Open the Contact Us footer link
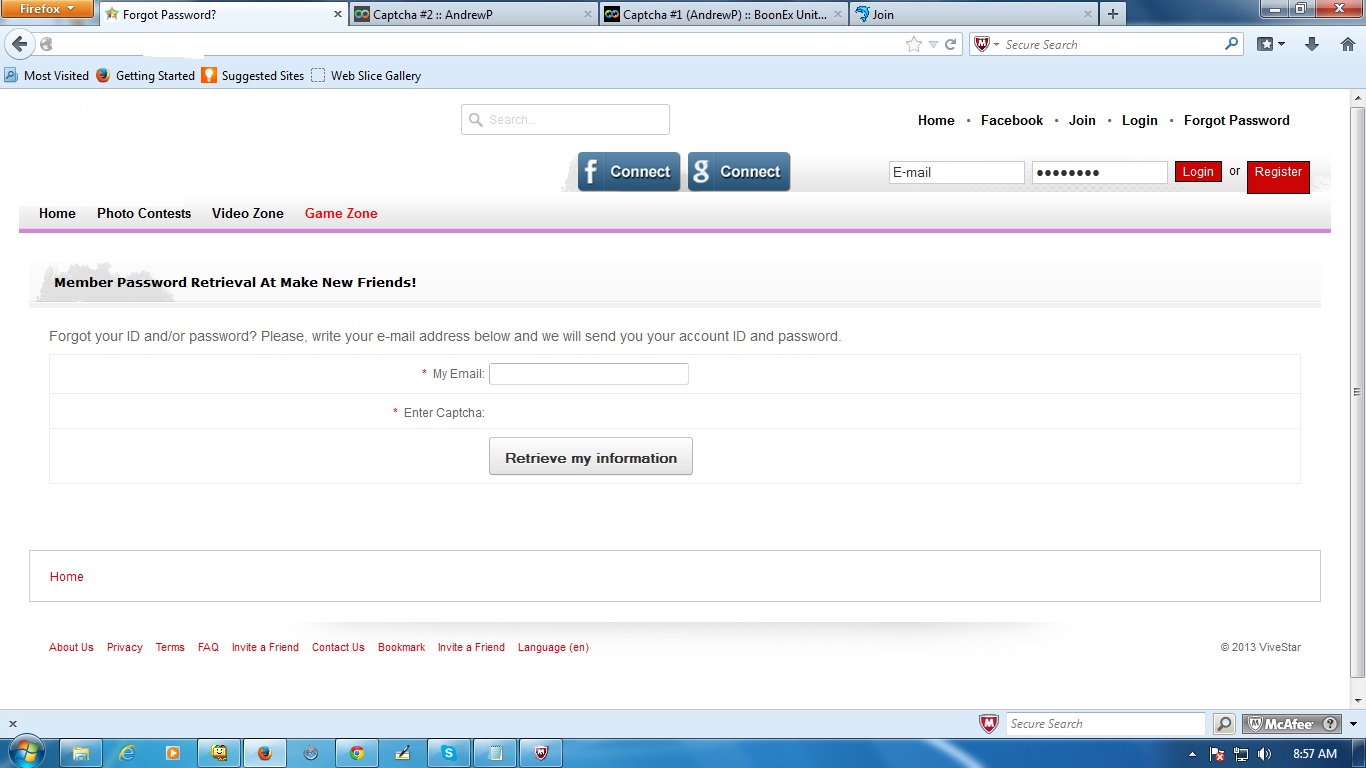This screenshot has height=768, width=1366. pyautogui.click(x=338, y=647)
